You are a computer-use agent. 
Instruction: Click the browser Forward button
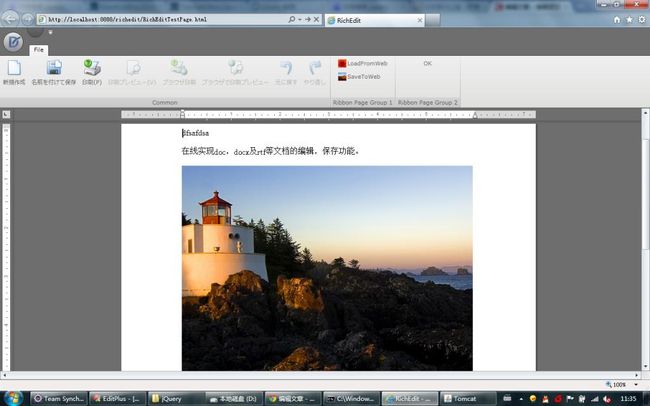27,19
